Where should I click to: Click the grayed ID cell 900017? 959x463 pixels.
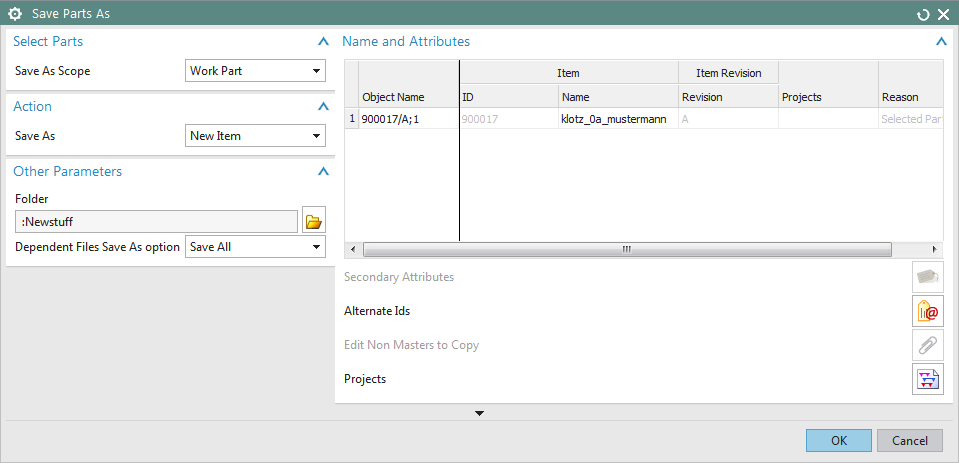click(509, 119)
